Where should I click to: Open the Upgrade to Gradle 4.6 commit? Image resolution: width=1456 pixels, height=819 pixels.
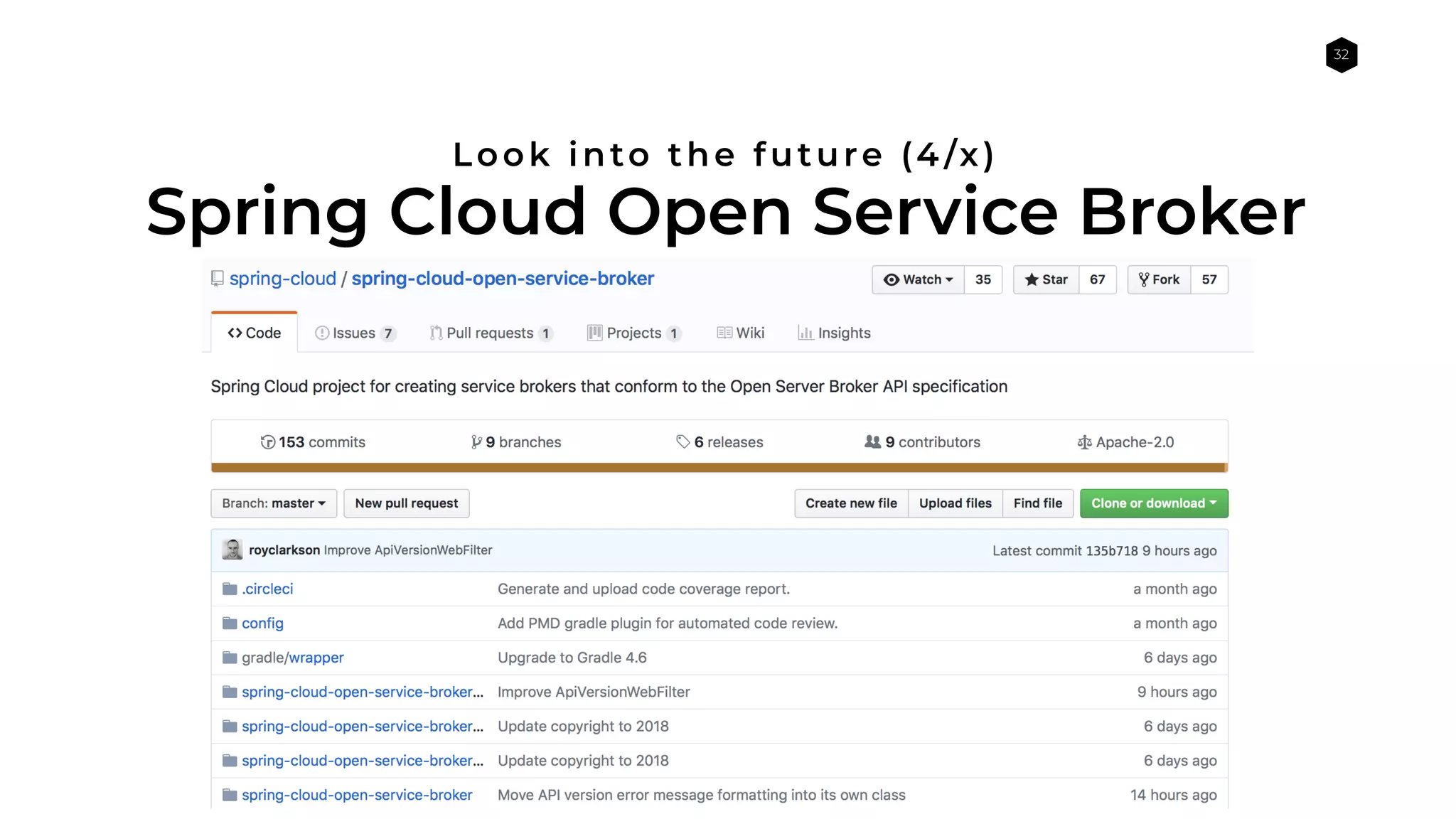(572, 658)
